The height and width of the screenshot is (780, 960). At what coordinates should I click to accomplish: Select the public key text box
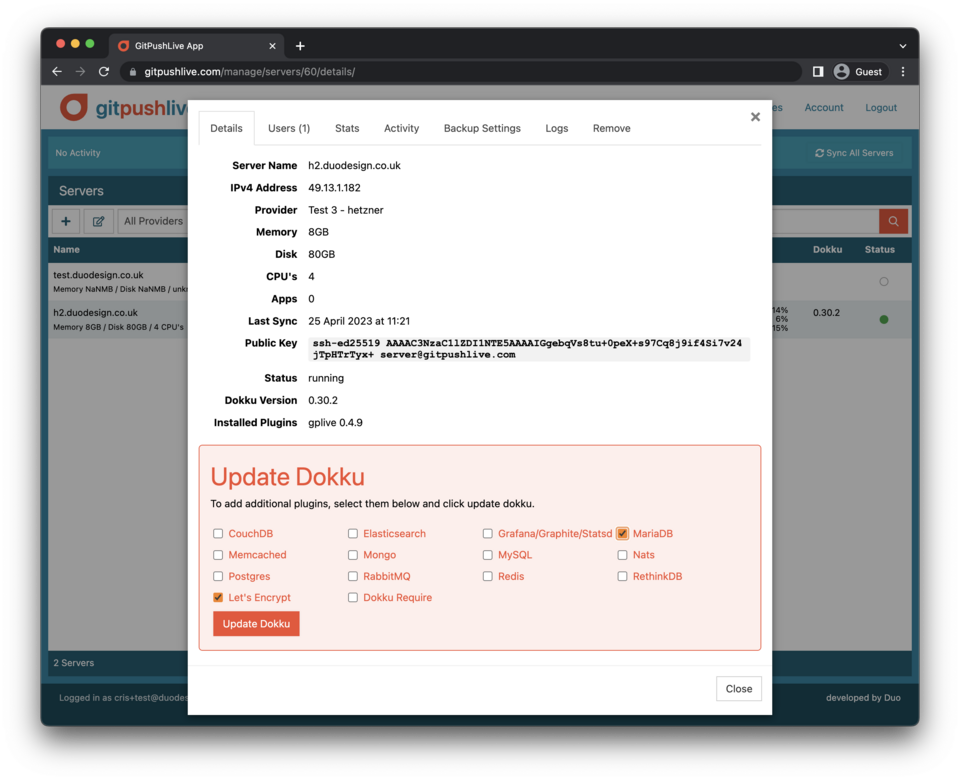(529, 349)
